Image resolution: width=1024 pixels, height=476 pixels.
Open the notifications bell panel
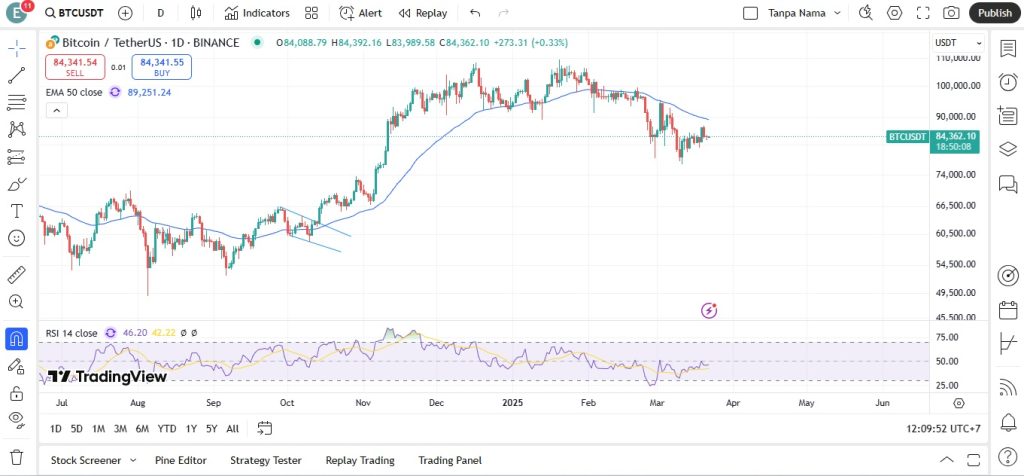(x=1008, y=422)
